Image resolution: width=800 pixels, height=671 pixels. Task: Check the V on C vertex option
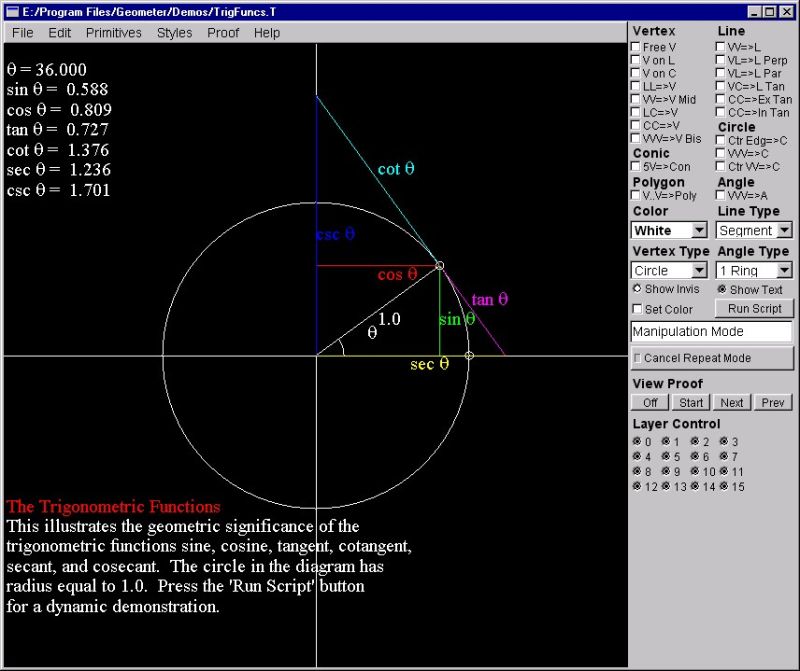tap(636, 73)
